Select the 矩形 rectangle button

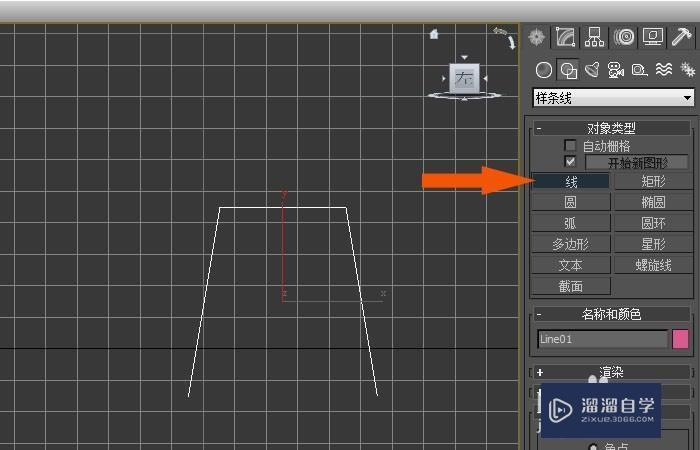[x=653, y=181]
